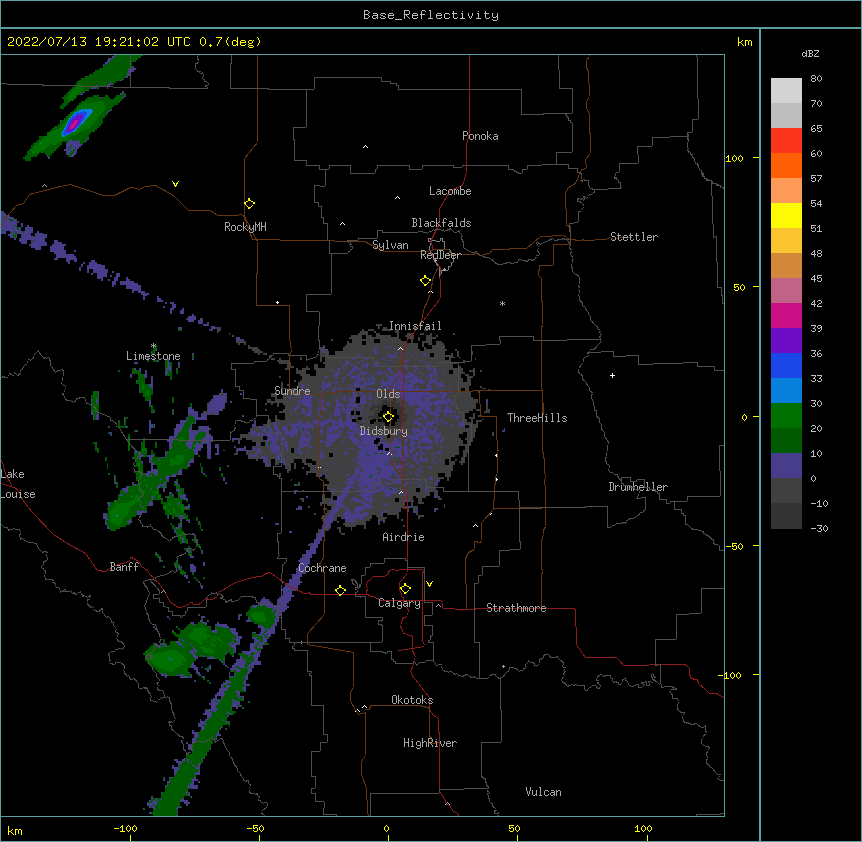862x842 pixels.
Task: Click the Strathmore town label
Action: click(516, 608)
